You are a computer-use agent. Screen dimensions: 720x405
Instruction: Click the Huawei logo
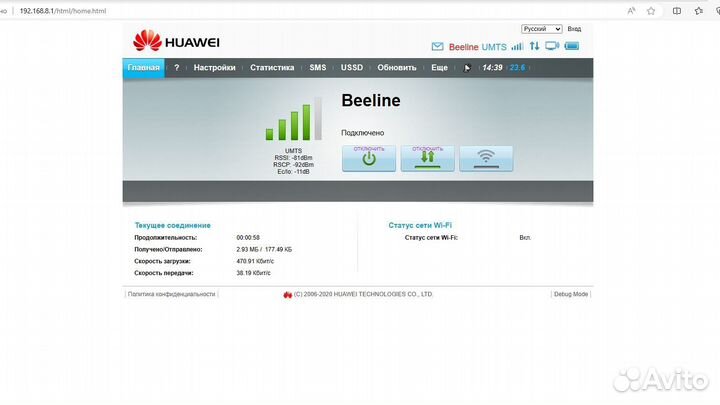pyautogui.click(x=176, y=41)
